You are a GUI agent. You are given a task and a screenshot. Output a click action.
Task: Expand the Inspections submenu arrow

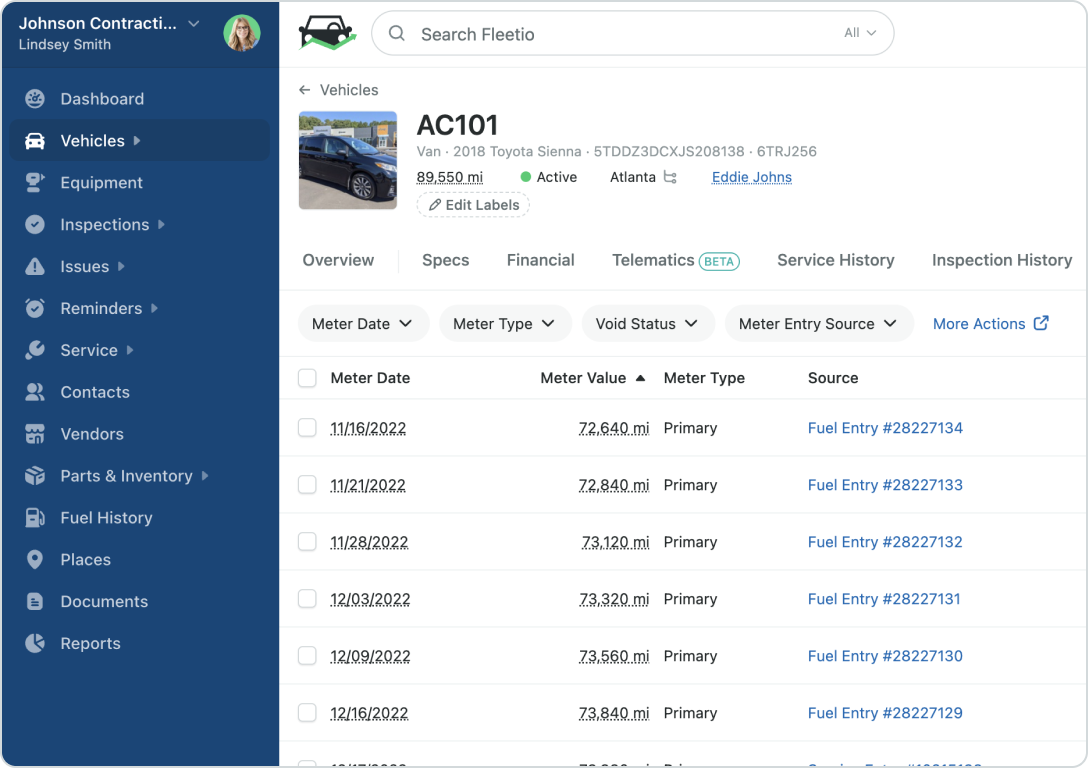click(x=162, y=225)
